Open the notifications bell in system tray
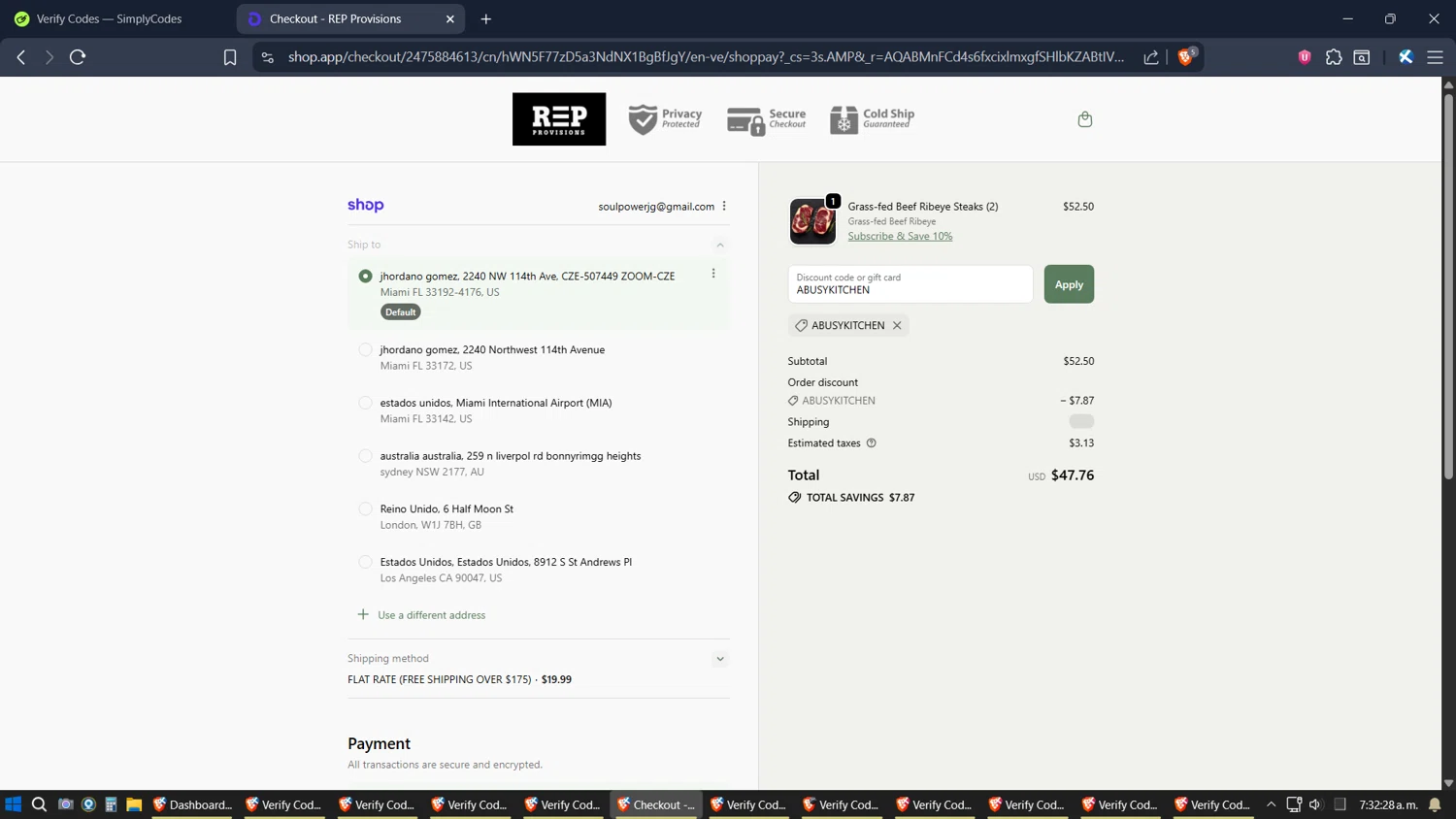1456x819 pixels. click(1435, 804)
